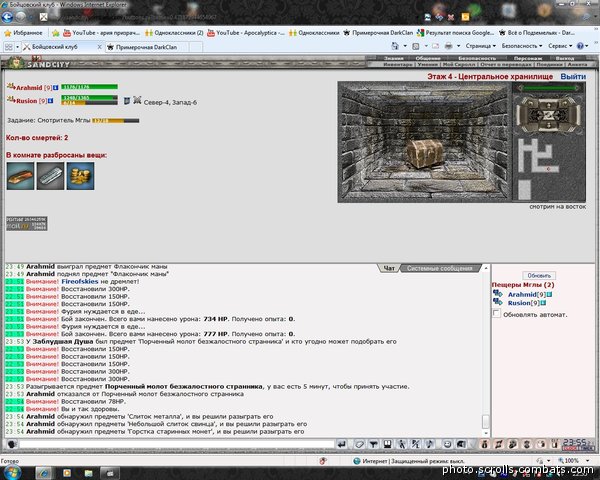The height and width of the screenshot is (480, 600).
Task: Click the Выйти link to leave dungeon
Action: [x=573, y=77]
